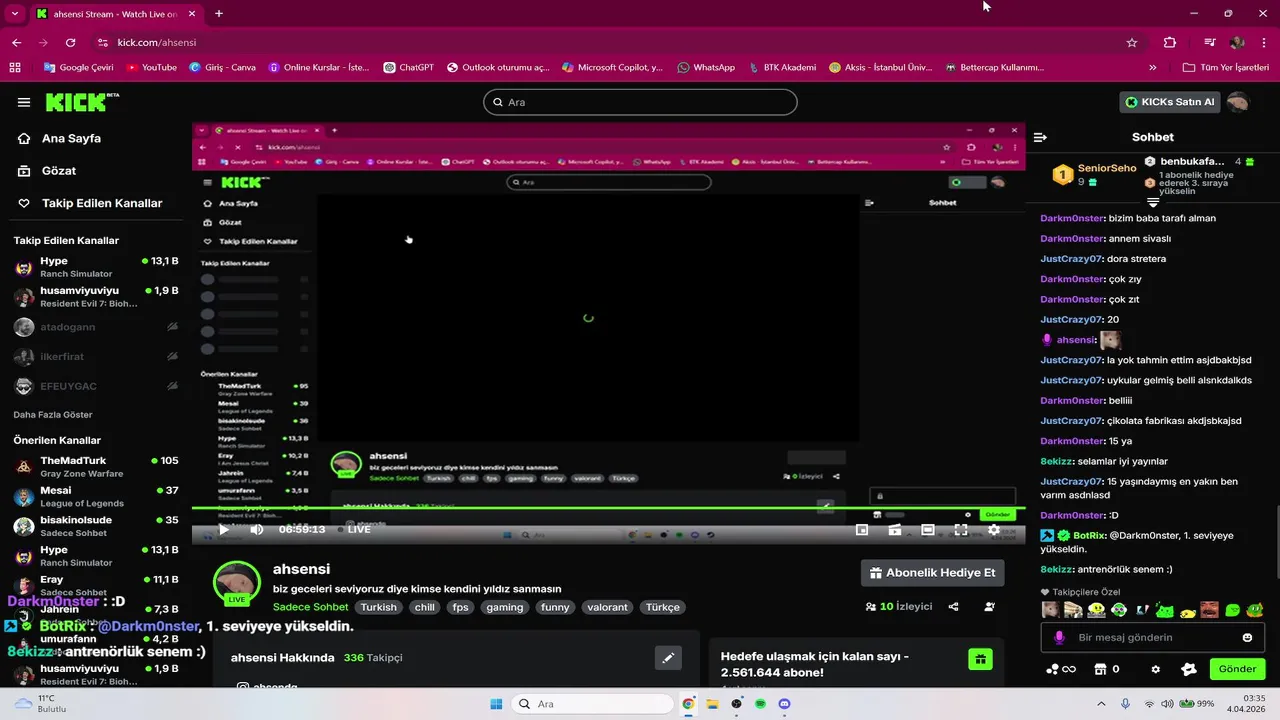Bookmark this page star icon

tap(1132, 43)
